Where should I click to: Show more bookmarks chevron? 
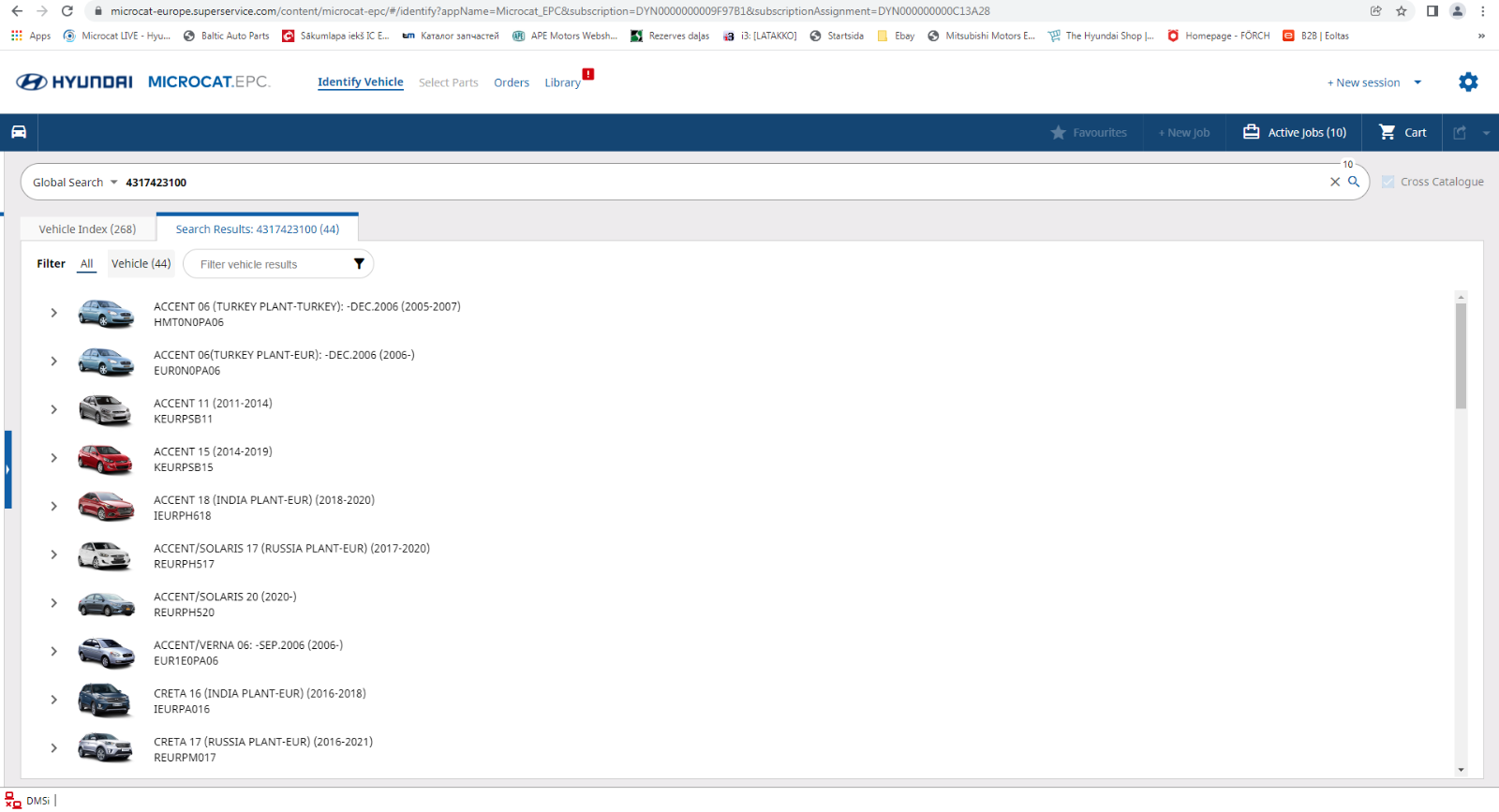[1481, 36]
